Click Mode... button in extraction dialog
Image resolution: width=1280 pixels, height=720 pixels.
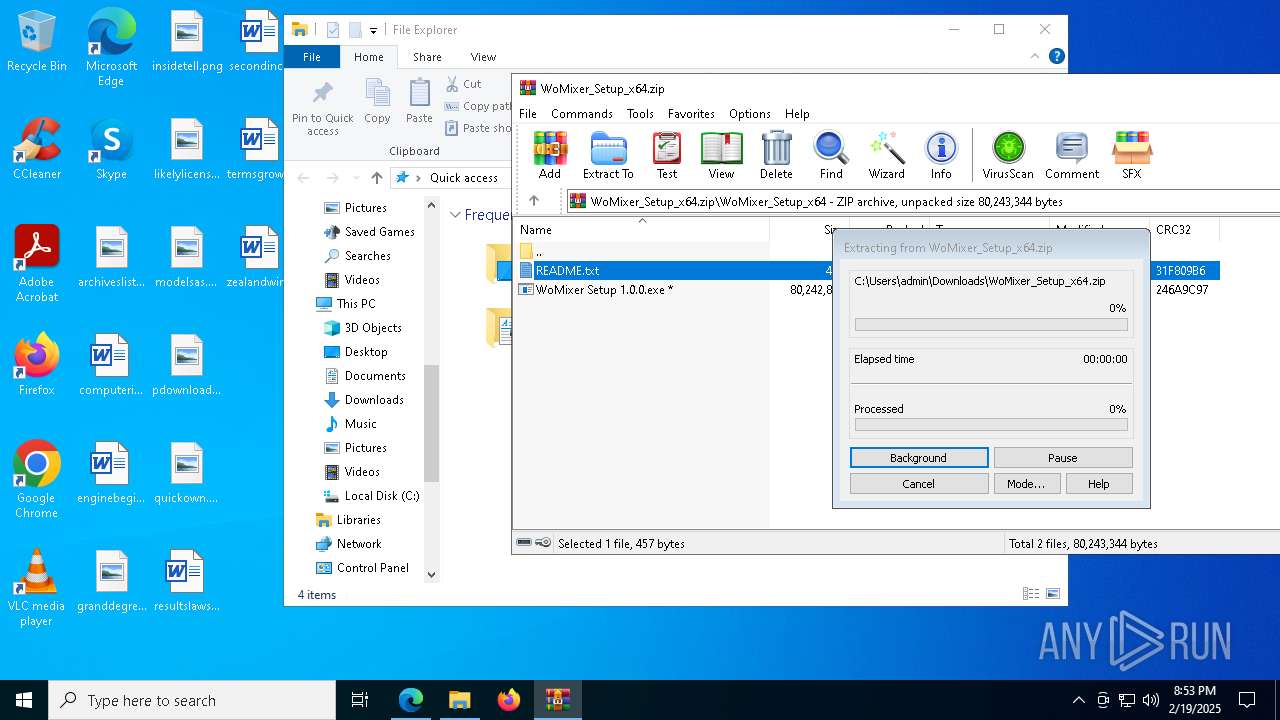pos(1026,483)
